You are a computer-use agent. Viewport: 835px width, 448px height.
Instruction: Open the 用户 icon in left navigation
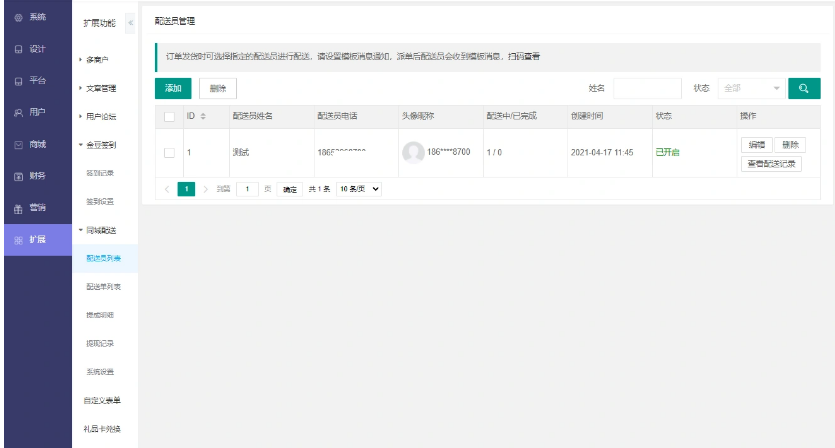coord(20,112)
